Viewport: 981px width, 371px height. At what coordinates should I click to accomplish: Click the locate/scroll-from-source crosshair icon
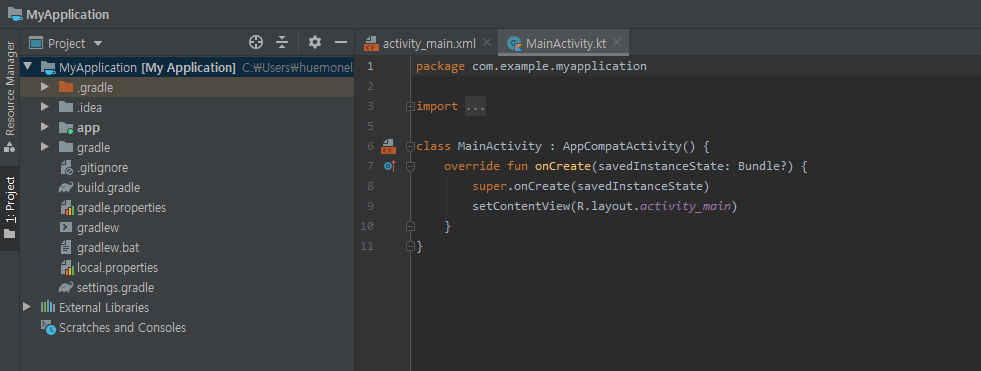tap(255, 43)
